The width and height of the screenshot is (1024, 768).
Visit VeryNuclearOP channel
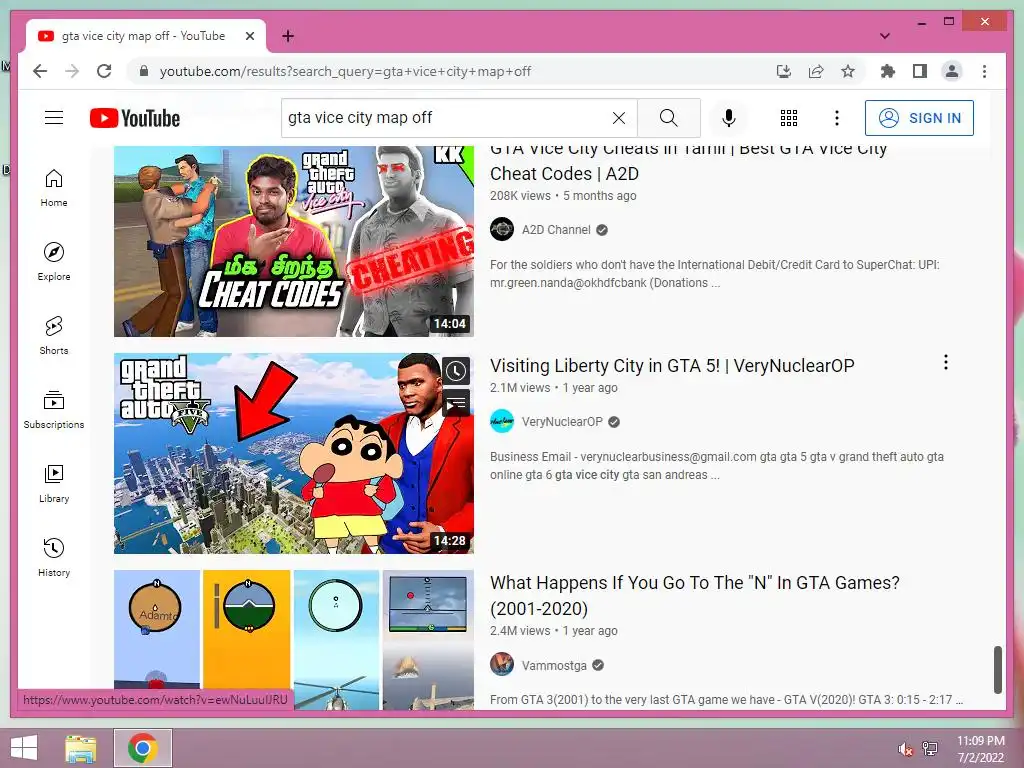pos(562,422)
